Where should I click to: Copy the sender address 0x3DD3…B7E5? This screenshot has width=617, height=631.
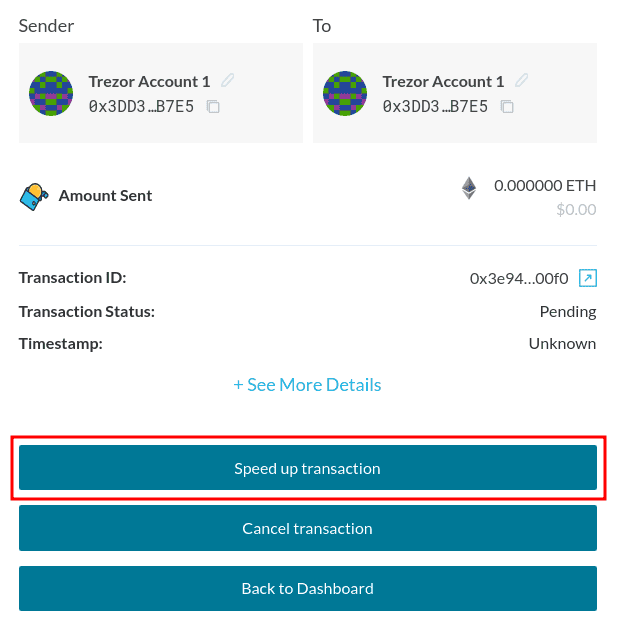point(213,107)
